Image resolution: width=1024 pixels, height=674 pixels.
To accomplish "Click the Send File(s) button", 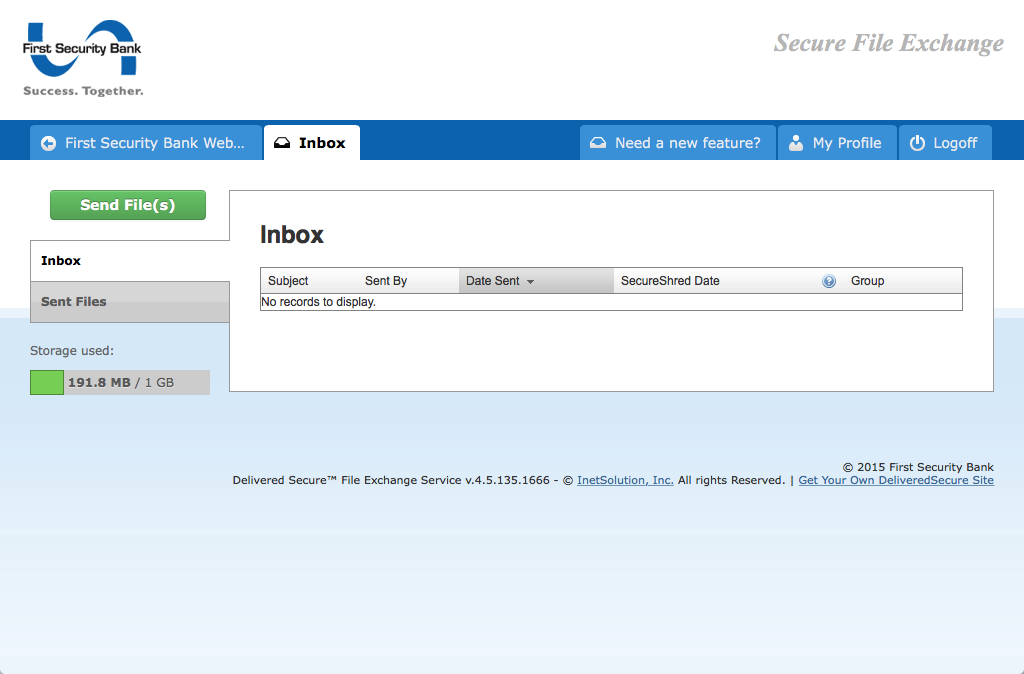I will 127,204.
